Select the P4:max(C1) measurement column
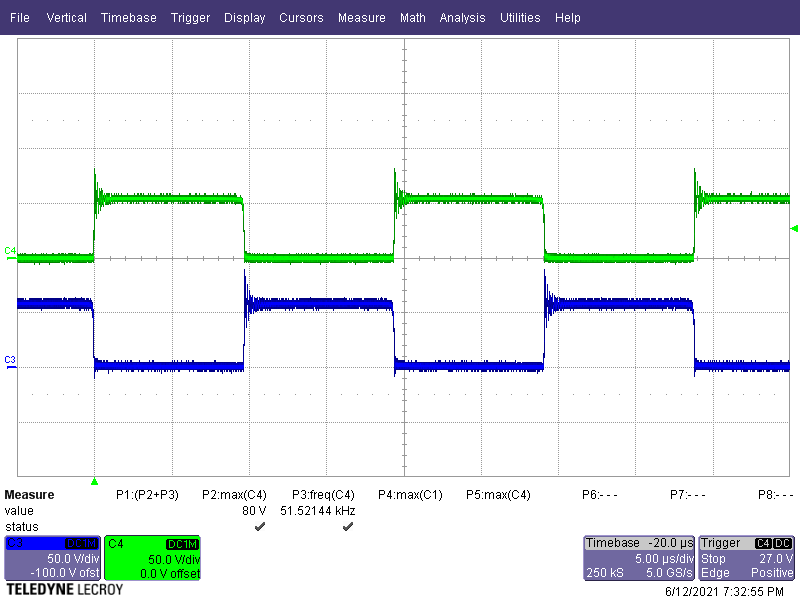 [410, 495]
